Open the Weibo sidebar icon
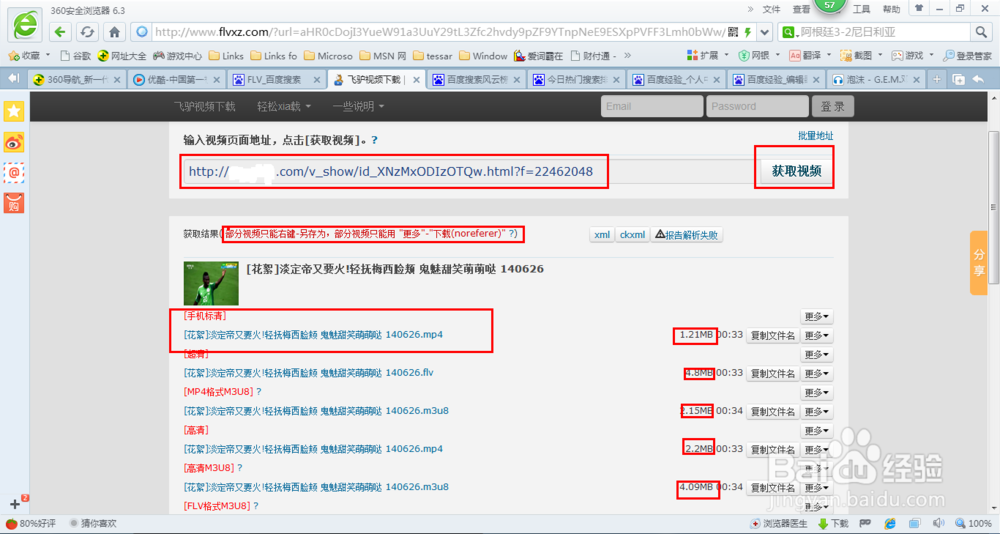The height and width of the screenshot is (534, 1000). 14,142
